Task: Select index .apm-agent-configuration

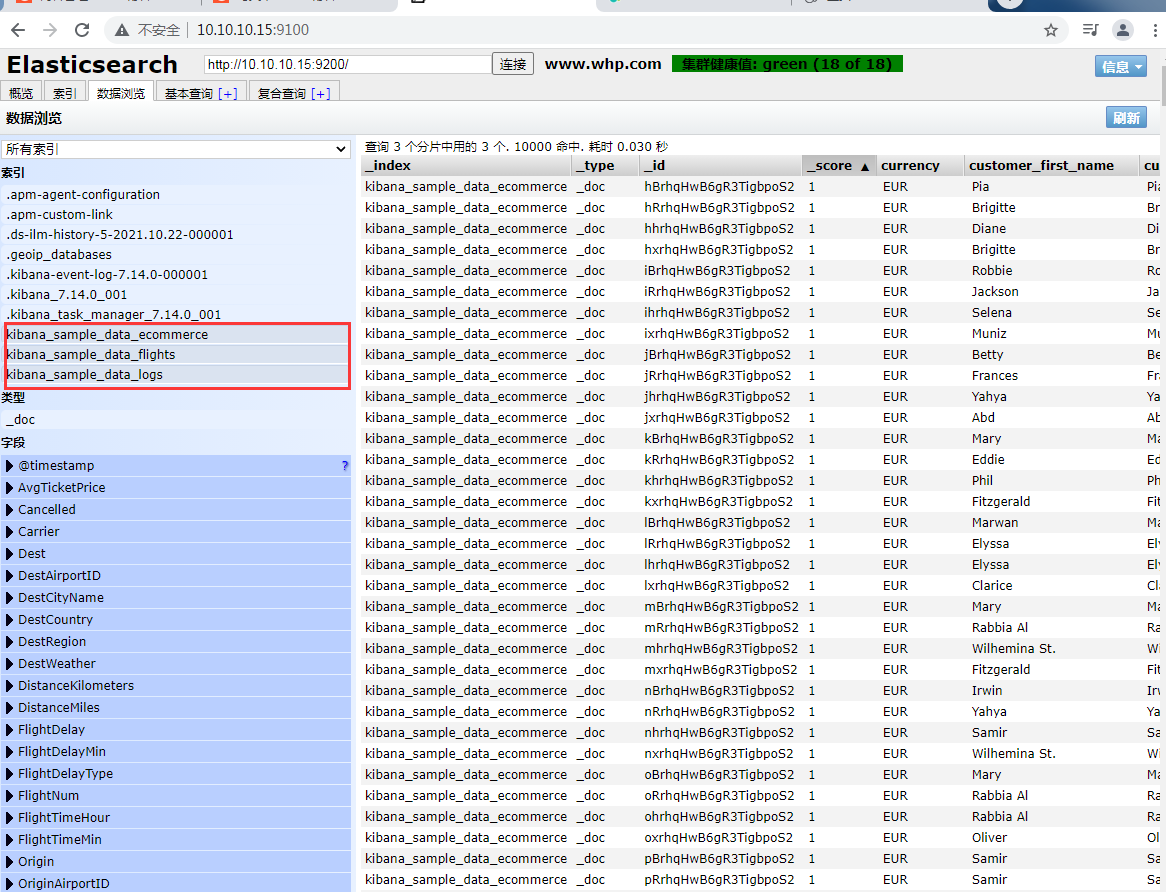Action: coord(176,195)
